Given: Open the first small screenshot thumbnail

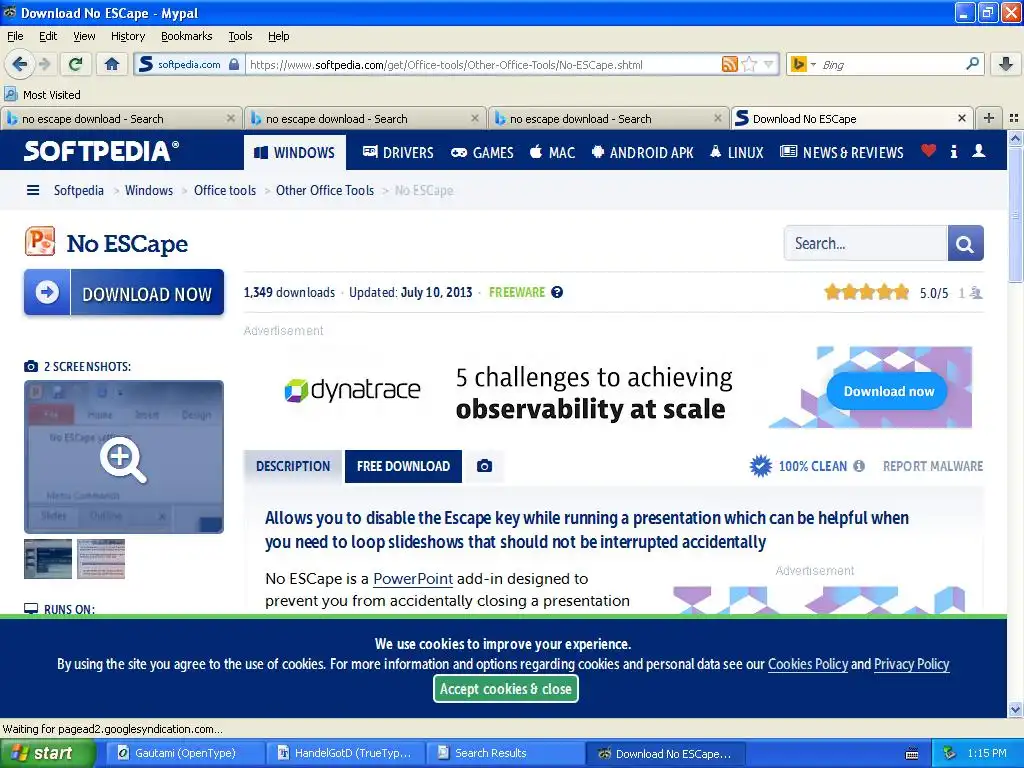Looking at the screenshot, I should (48, 559).
